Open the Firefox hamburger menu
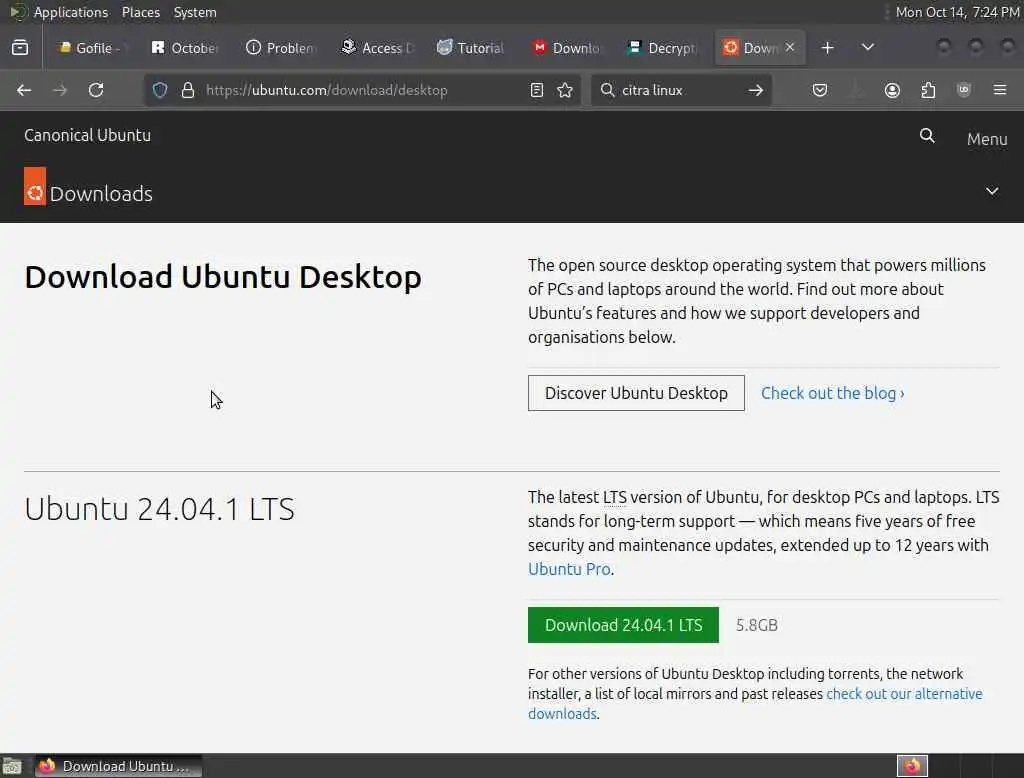 click(1000, 90)
